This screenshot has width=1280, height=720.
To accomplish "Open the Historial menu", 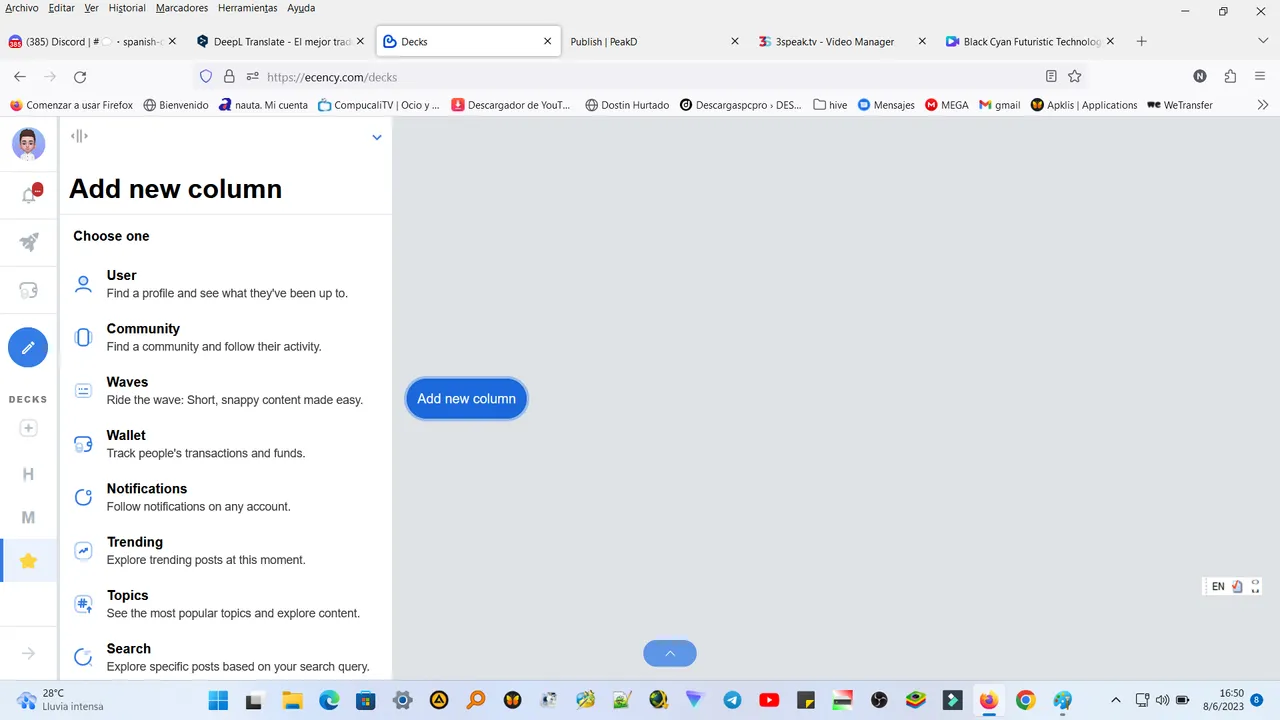I will pyautogui.click(x=127, y=8).
